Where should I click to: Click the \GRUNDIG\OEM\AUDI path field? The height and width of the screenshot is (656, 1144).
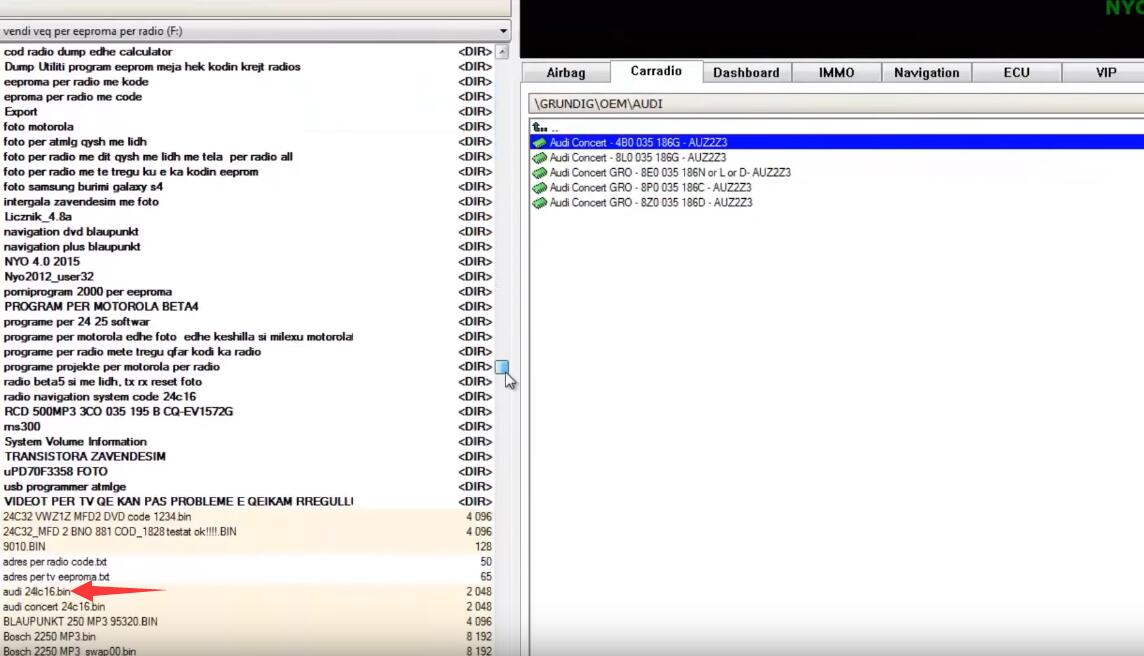click(x=836, y=104)
